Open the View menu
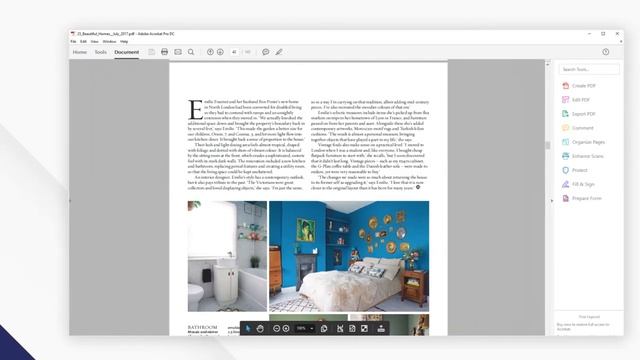The width and height of the screenshot is (640, 360). (94, 42)
